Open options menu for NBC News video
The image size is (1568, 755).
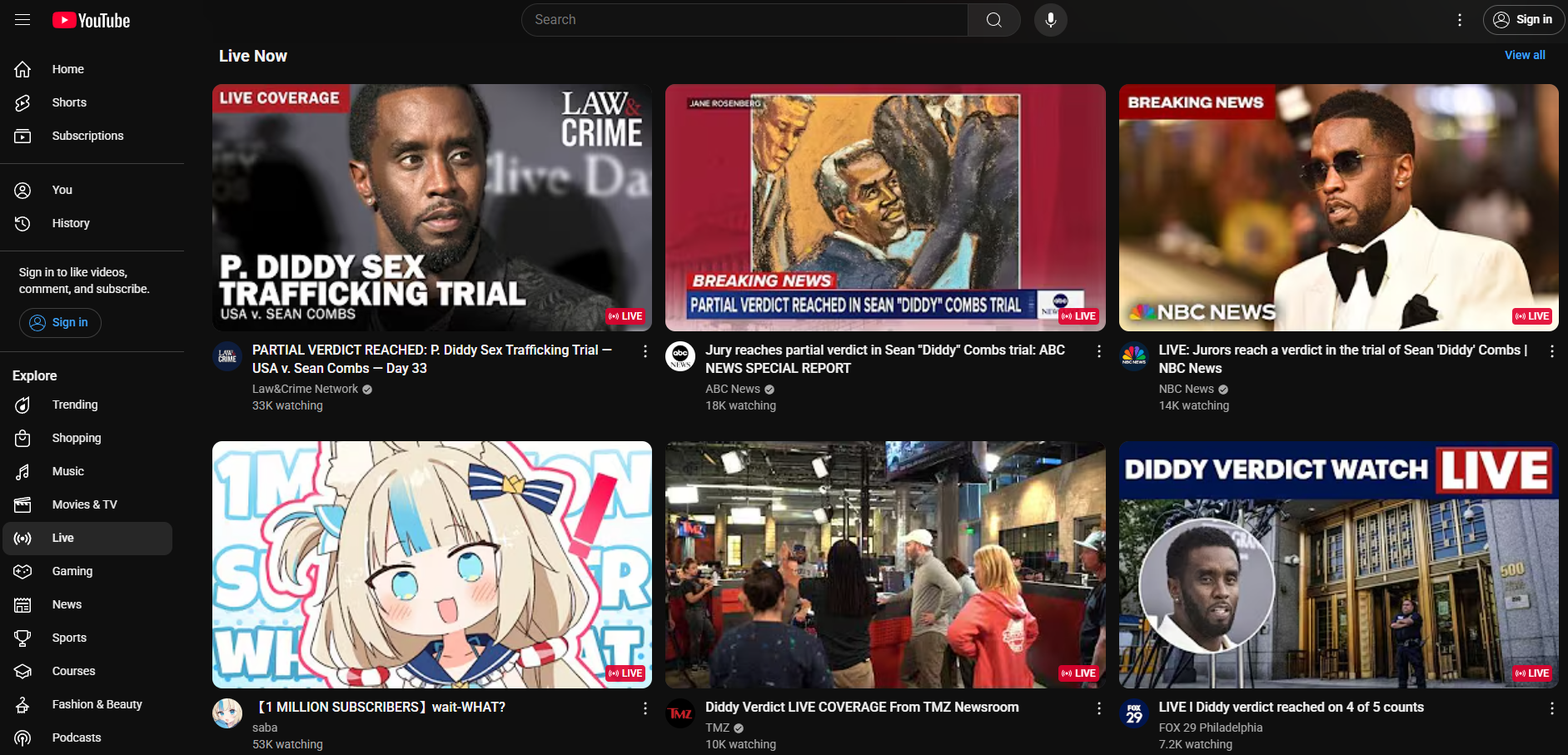pos(1551,351)
